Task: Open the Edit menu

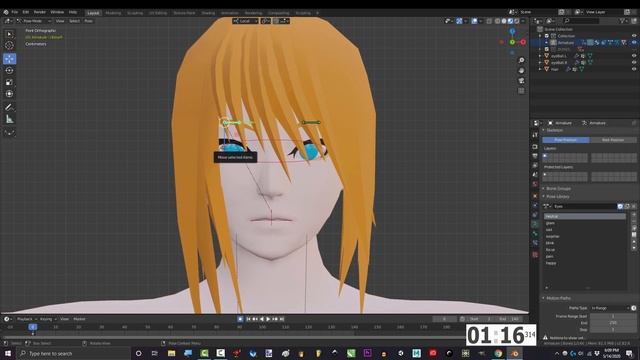Action: [x=26, y=12]
